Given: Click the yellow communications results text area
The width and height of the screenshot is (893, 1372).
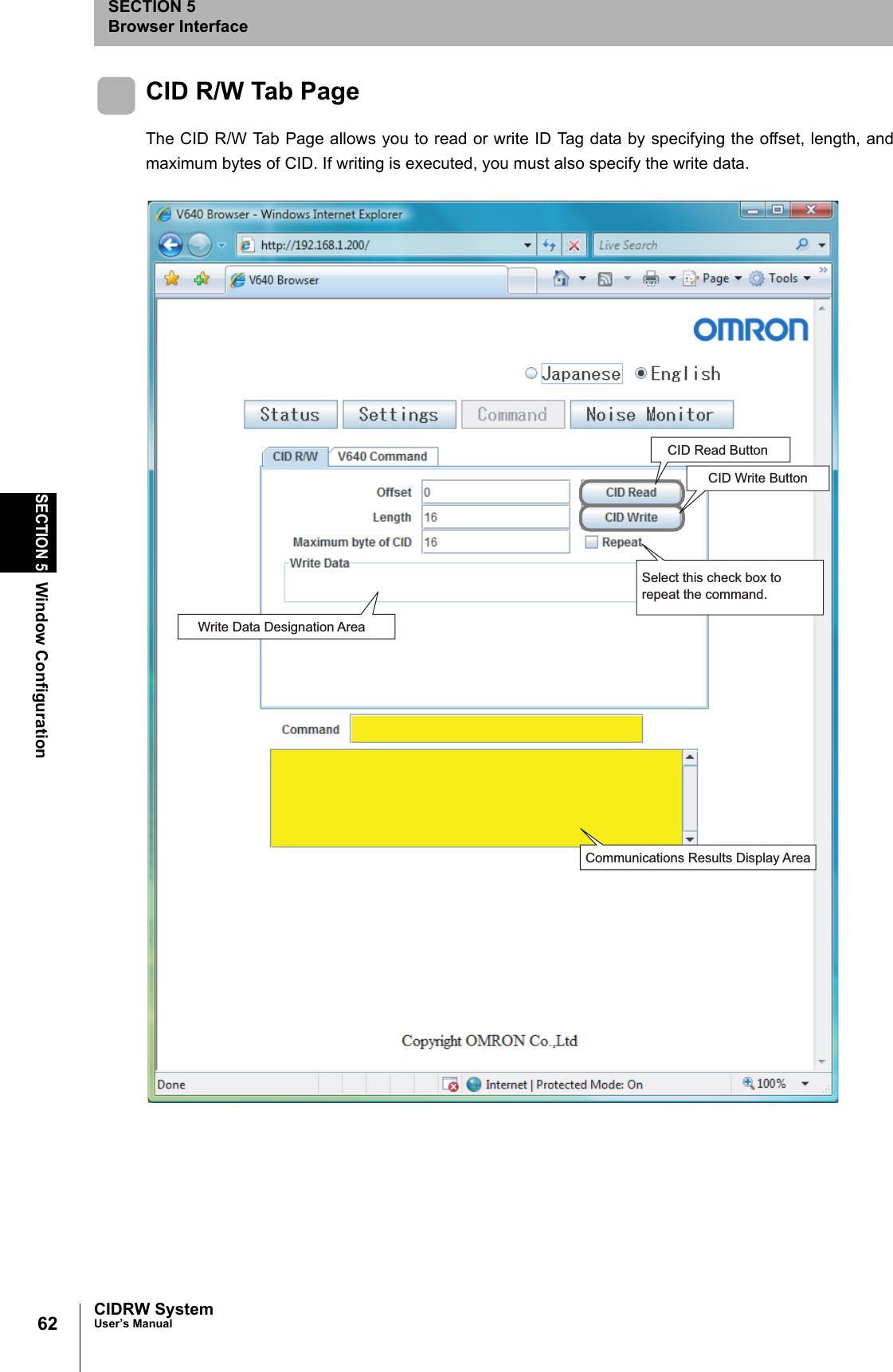Looking at the screenshot, I should 476,798.
